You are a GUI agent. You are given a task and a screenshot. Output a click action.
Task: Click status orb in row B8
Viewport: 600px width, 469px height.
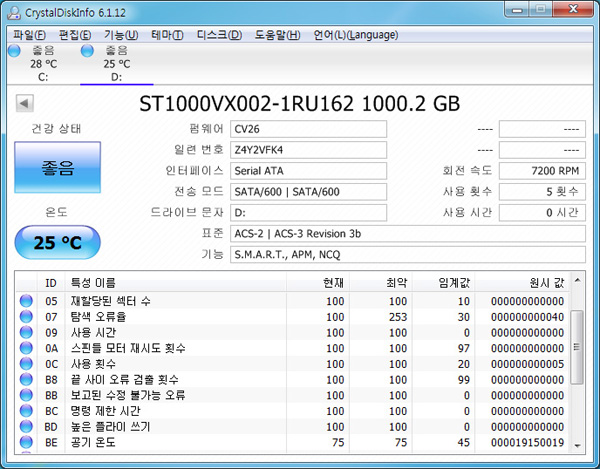coord(26,379)
